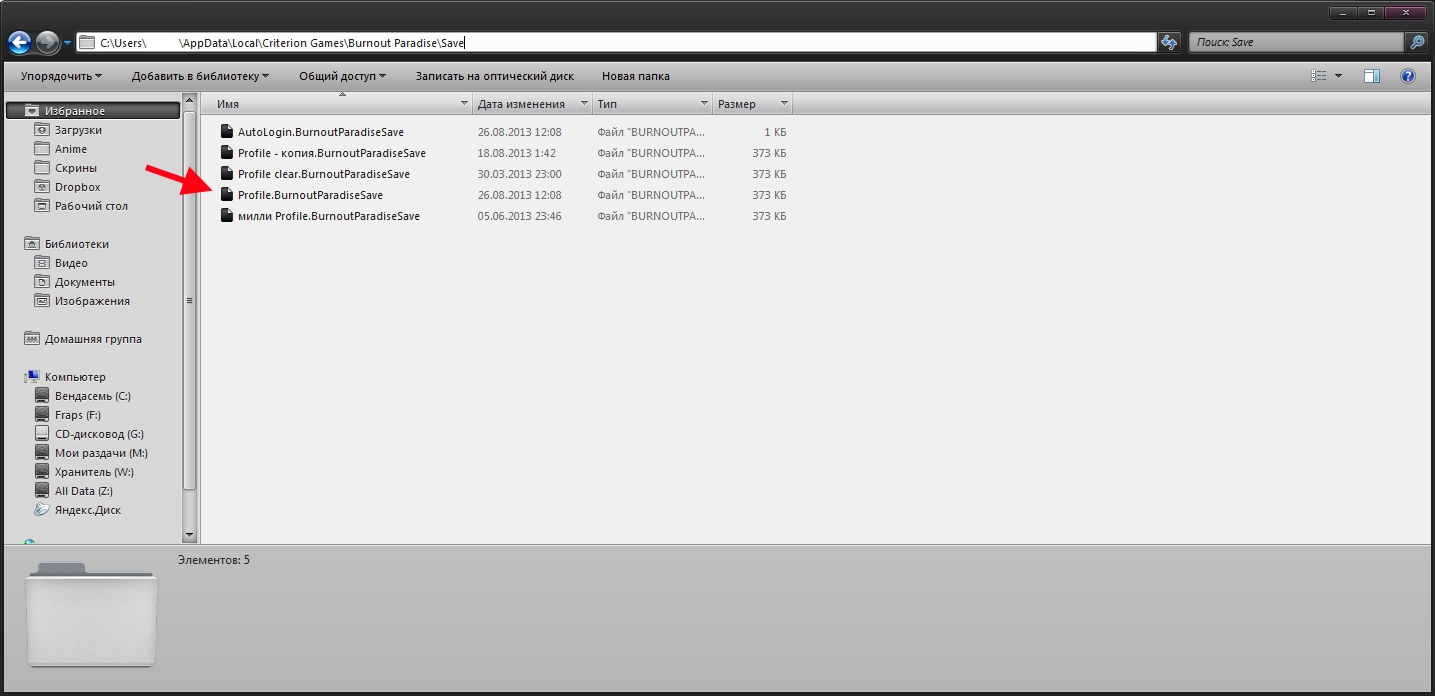Viewport: 1435px width, 696px height.
Task: Click date cell "05.06.2013 23:46"
Action: pos(520,216)
